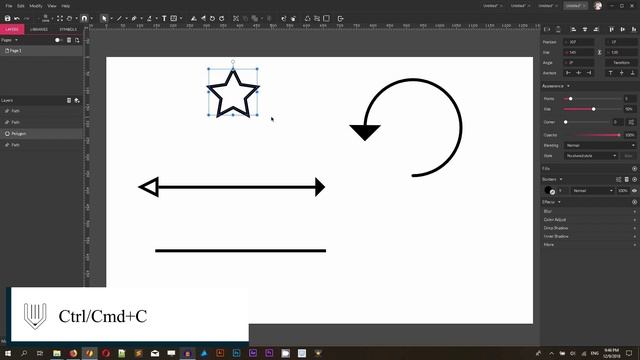Image resolution: width=640 pixels, height=360 pixels.
Task: Select the left anchor option
Action: pyautogui.click(x=568, y=73)
